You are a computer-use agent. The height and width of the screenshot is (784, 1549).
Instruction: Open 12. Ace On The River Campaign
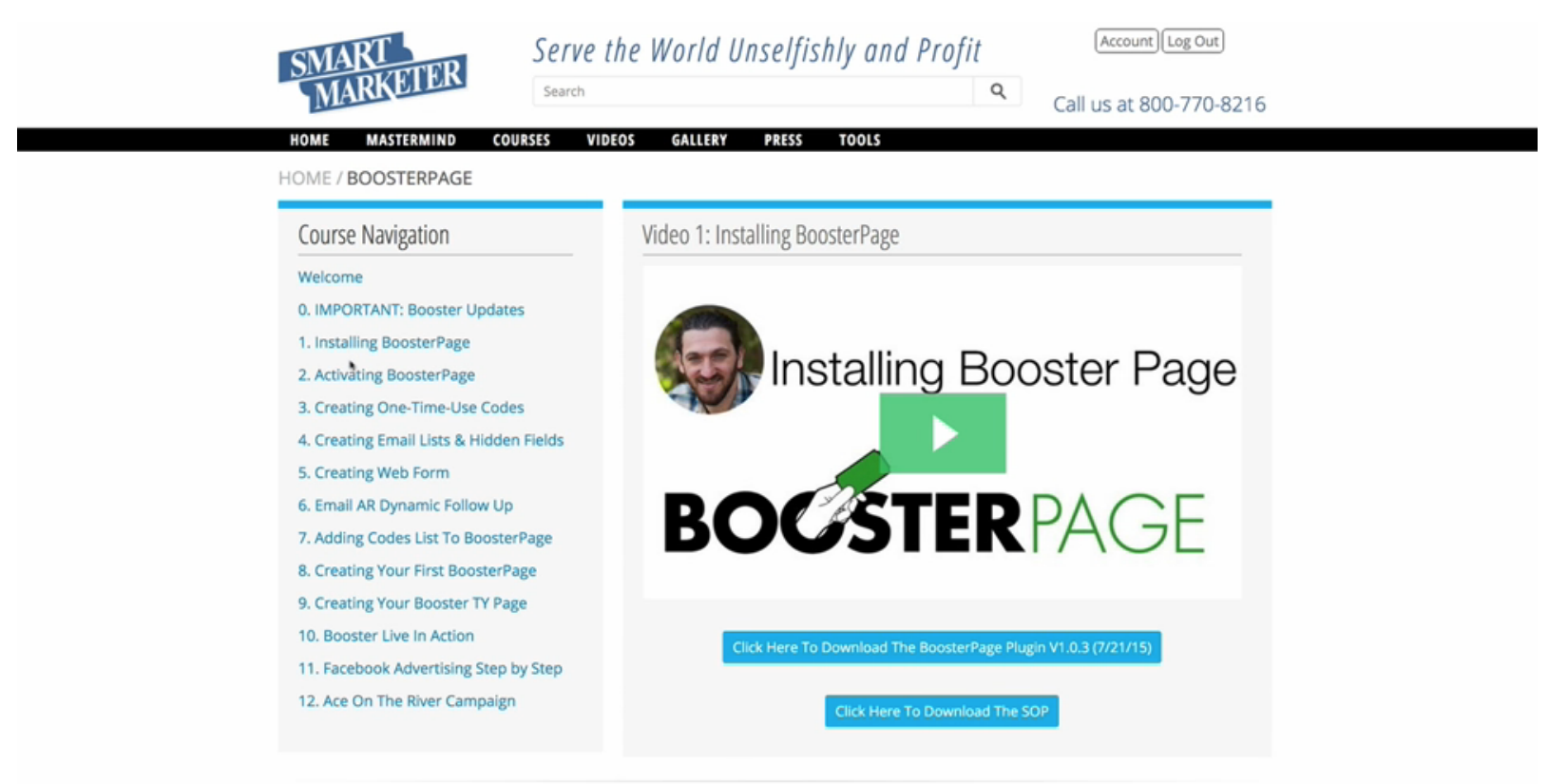(x=407, y=701)
